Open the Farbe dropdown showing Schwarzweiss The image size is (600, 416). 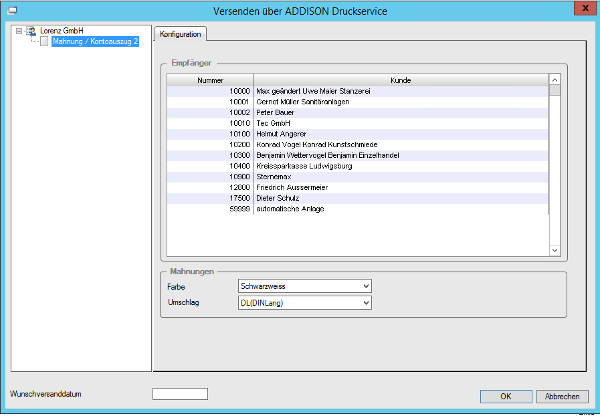point(305,286)
